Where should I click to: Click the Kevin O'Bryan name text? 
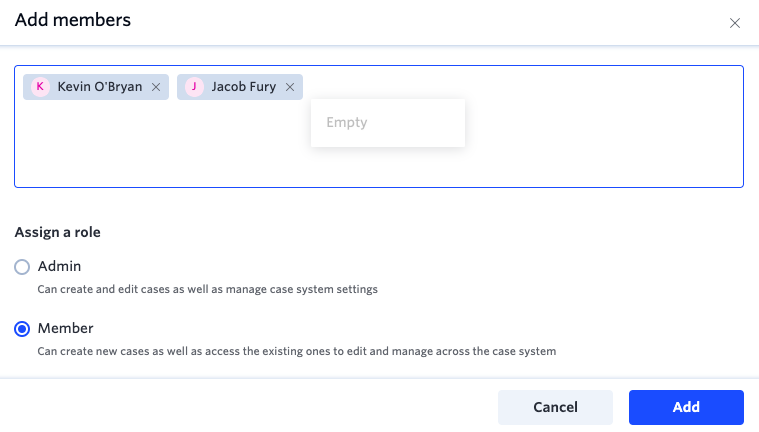tap(100, 87)
